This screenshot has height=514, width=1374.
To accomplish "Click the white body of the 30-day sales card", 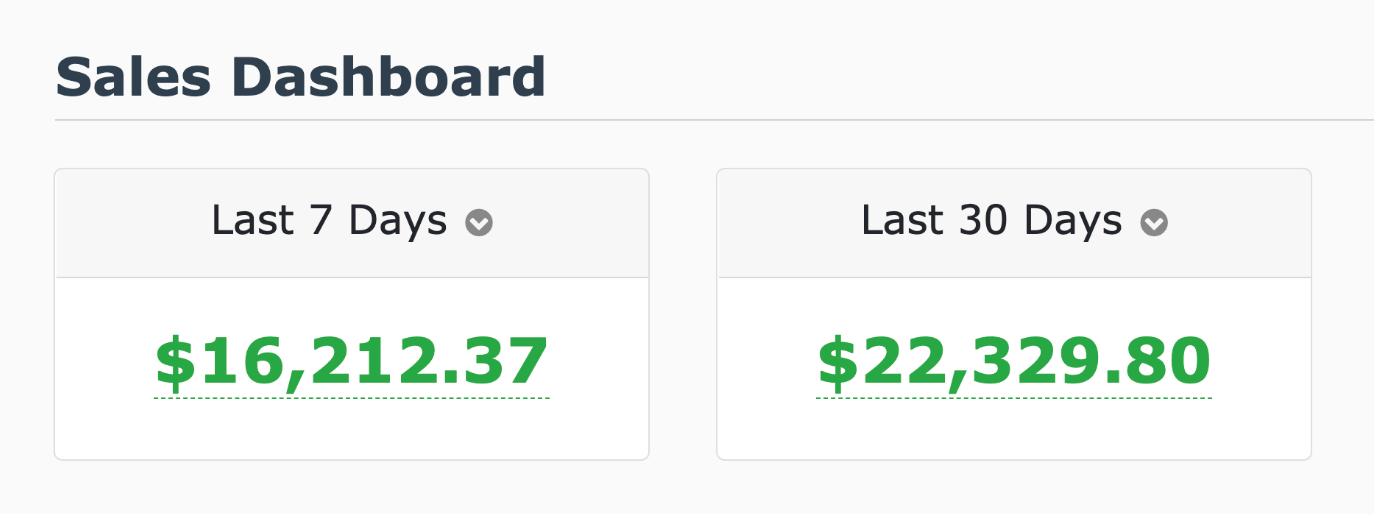I will (x=1014, y=430).
